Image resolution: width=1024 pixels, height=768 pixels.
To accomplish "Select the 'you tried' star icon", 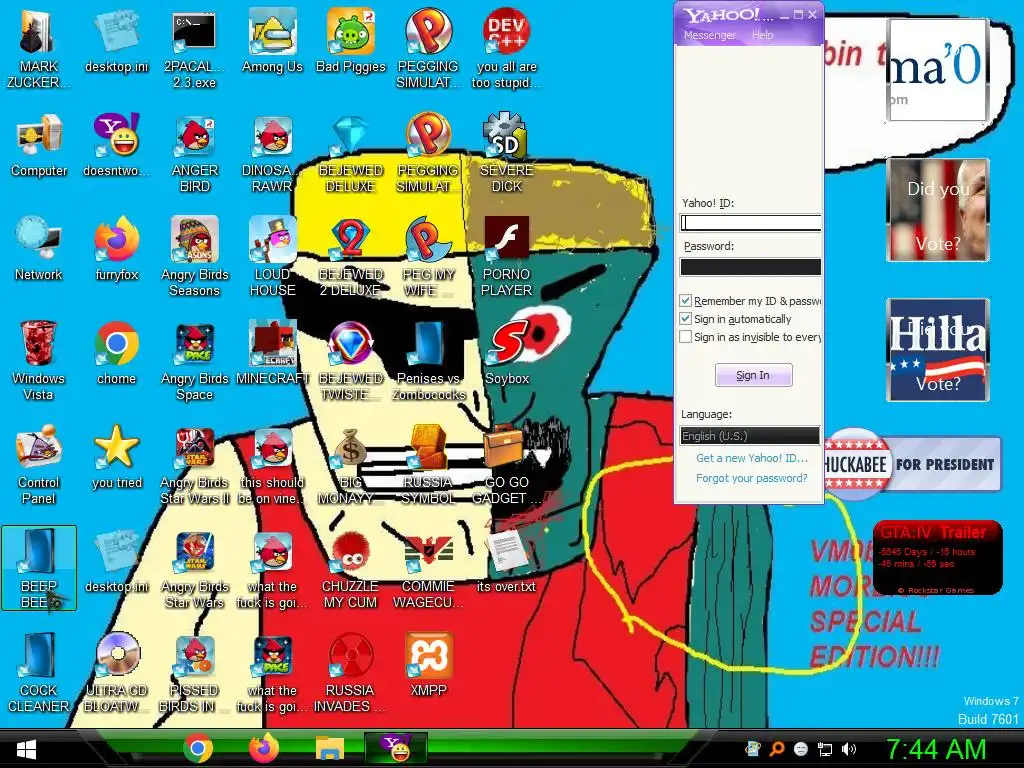I will [117, 457].
